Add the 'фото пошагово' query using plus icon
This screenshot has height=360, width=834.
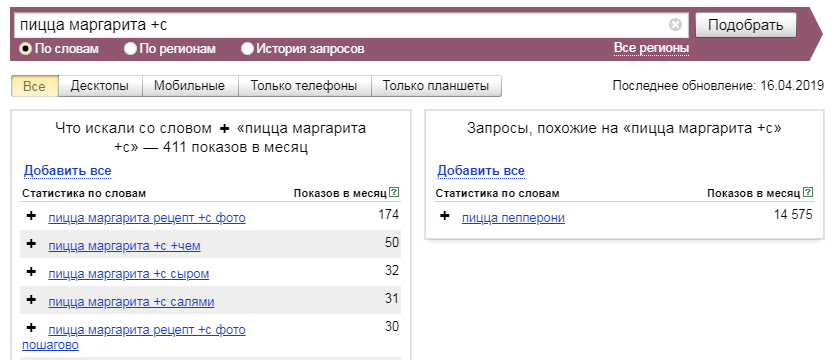(31, 328)
